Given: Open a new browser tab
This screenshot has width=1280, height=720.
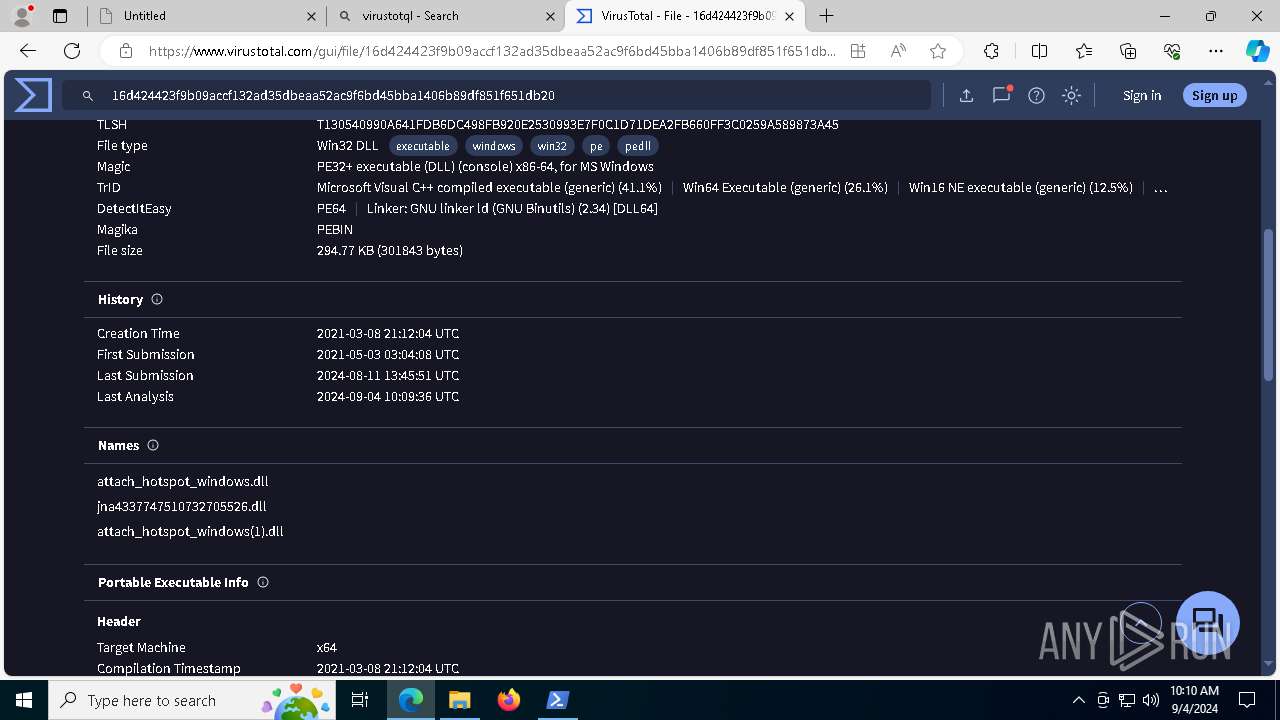Looking at the screenshot, I should coord(826,16).
